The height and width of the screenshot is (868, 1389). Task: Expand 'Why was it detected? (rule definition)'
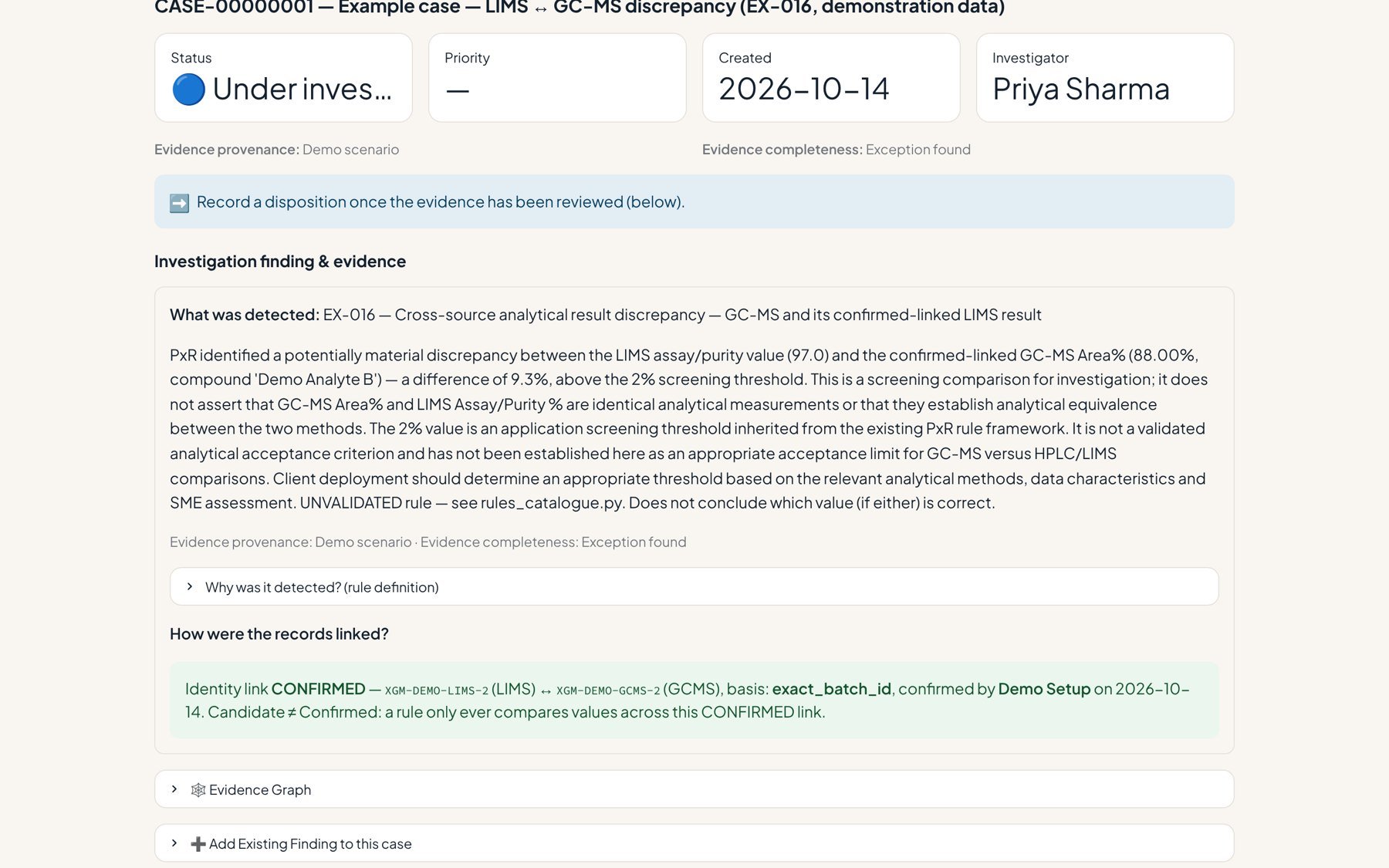click(x=694, y=587)
